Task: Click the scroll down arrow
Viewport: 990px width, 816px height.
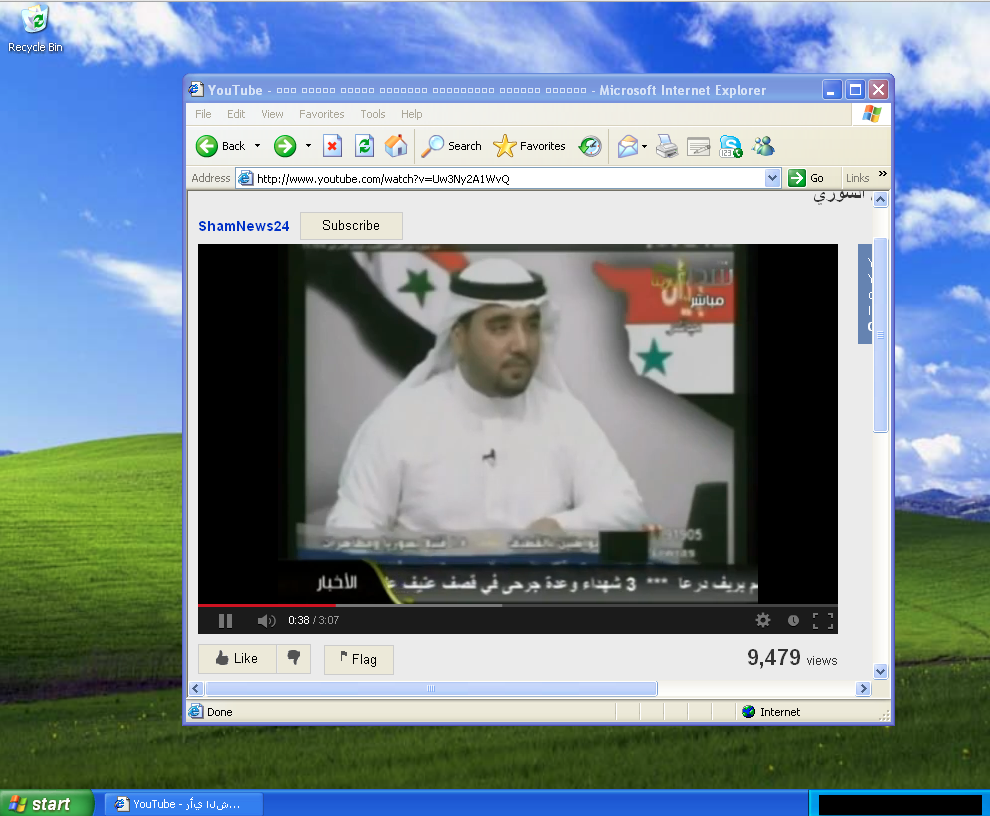Action: [x=880, y=671]
